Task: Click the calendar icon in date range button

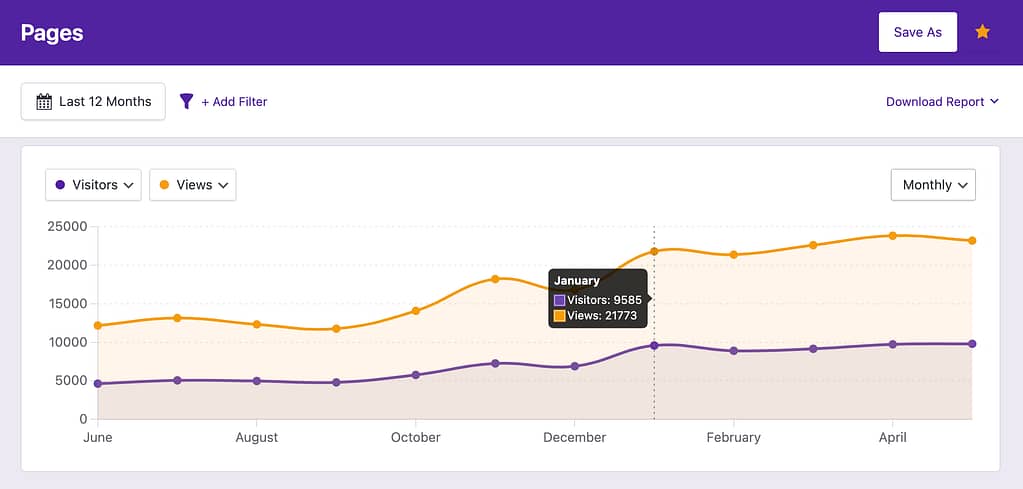Action: point(44,101)
